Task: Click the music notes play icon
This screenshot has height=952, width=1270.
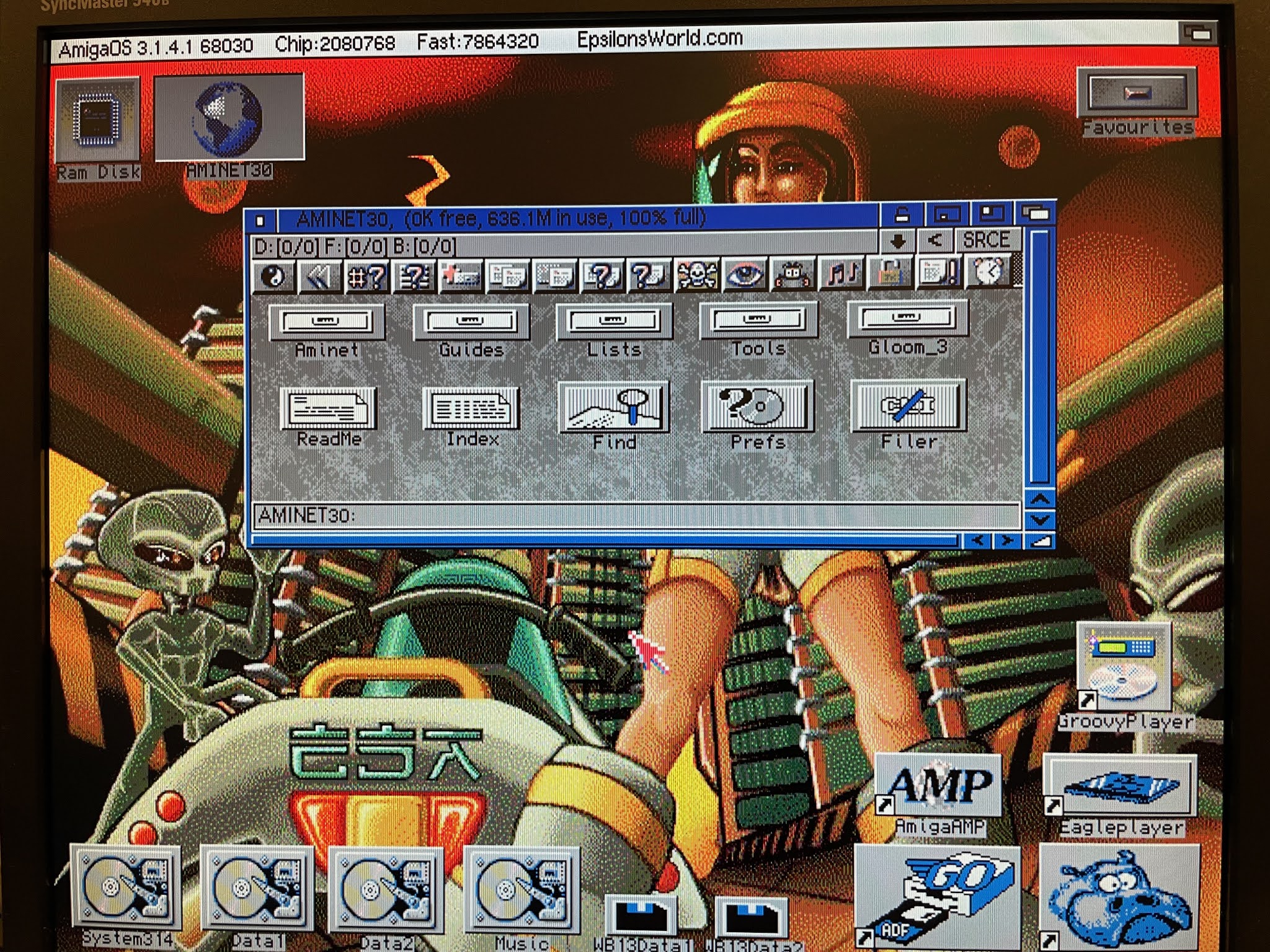Action: click(x=841, y=273)
